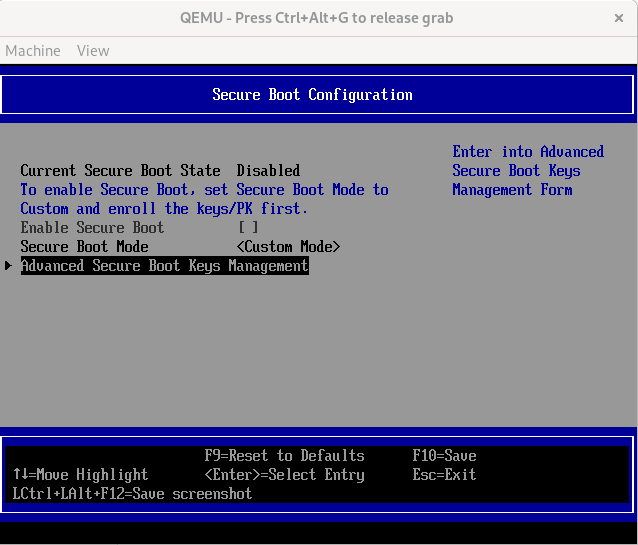
Task: Open the Secure Boot Mode Custom Mode selector
Action: pos(288,247)
